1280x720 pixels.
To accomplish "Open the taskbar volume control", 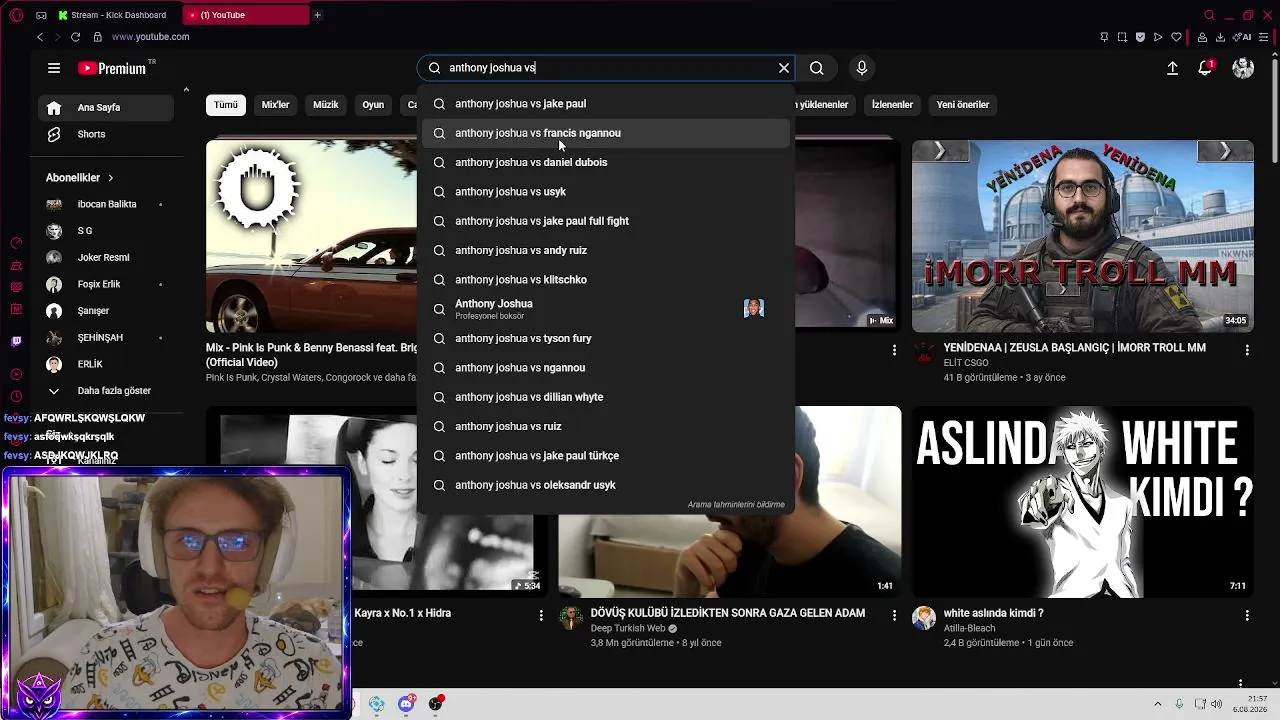I will point(1217,704).
